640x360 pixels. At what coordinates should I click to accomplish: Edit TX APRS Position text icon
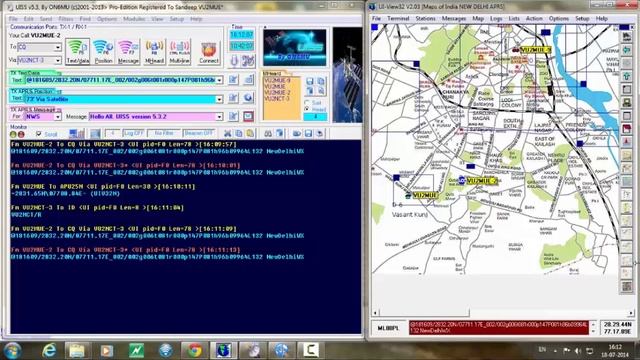pyautogui.click(x=233, y=98)
